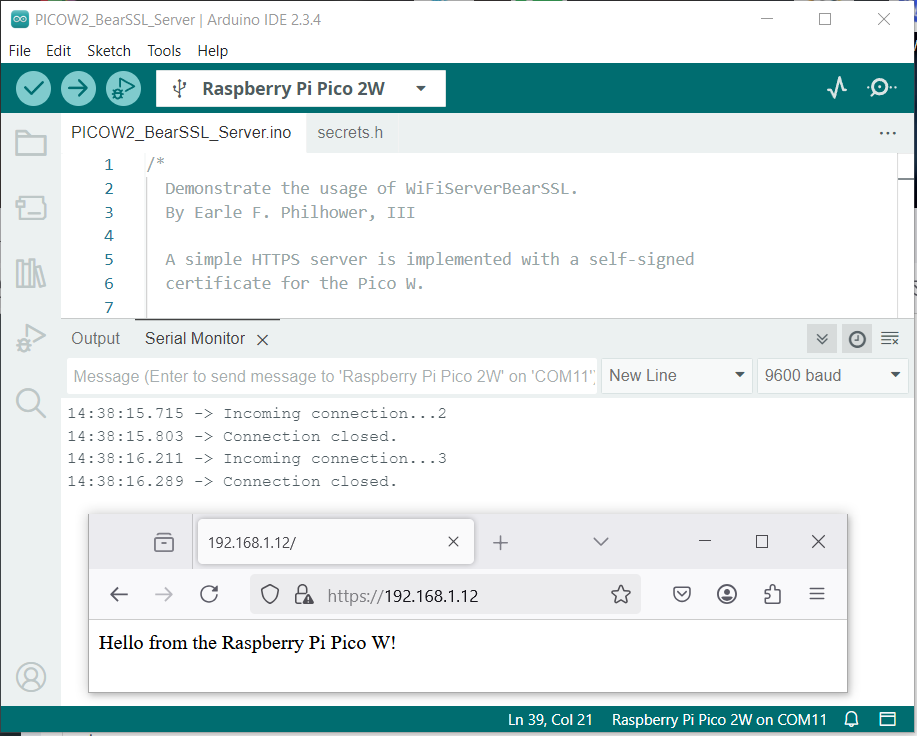
Task: Close the Serial Monitor tab
Action: coord(263,340)
